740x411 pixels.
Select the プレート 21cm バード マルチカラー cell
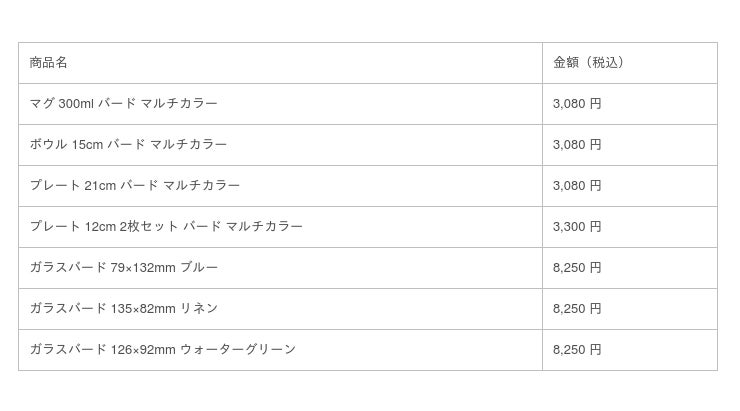pyautogui.click(x=135, y=186)
